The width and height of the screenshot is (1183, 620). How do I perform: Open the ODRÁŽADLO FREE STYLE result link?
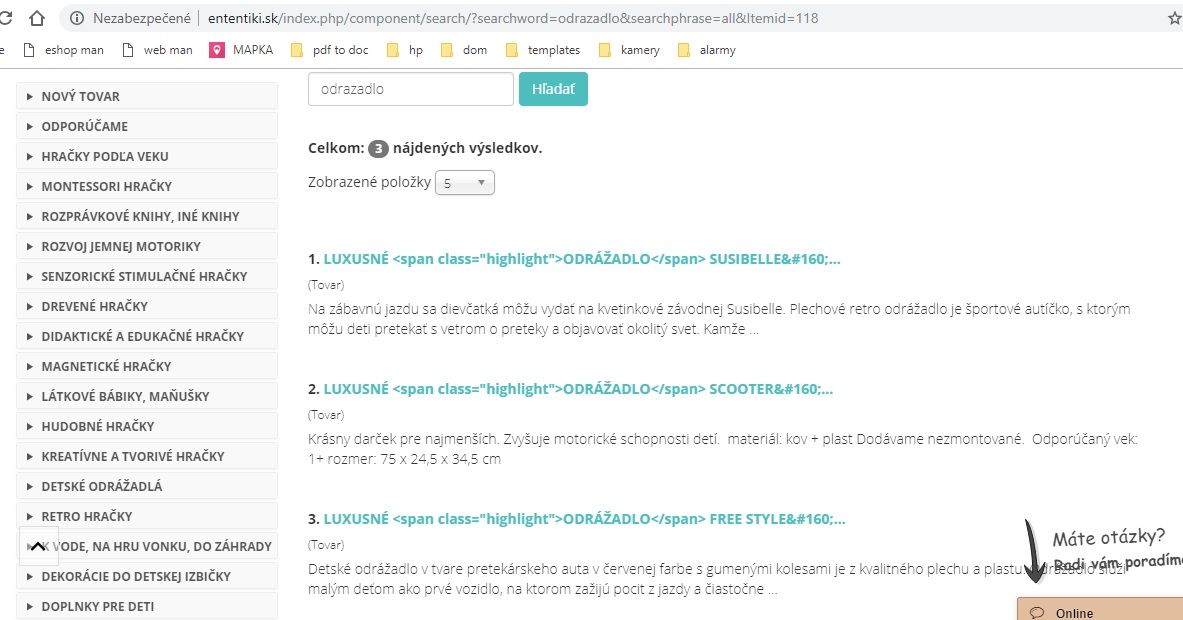(585, 519)
